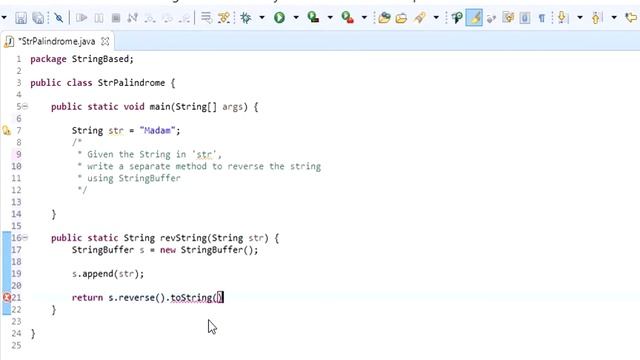Click the Open Type icon
640x360 pixels.
tap(384, 18)
